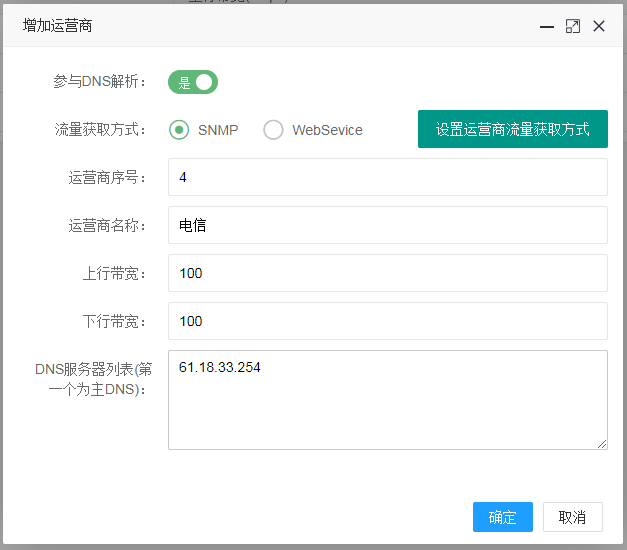The image size is (627, 550).
Task: Click the 61.18.33.254 DNS entry
Action: (x=219, y=368)
